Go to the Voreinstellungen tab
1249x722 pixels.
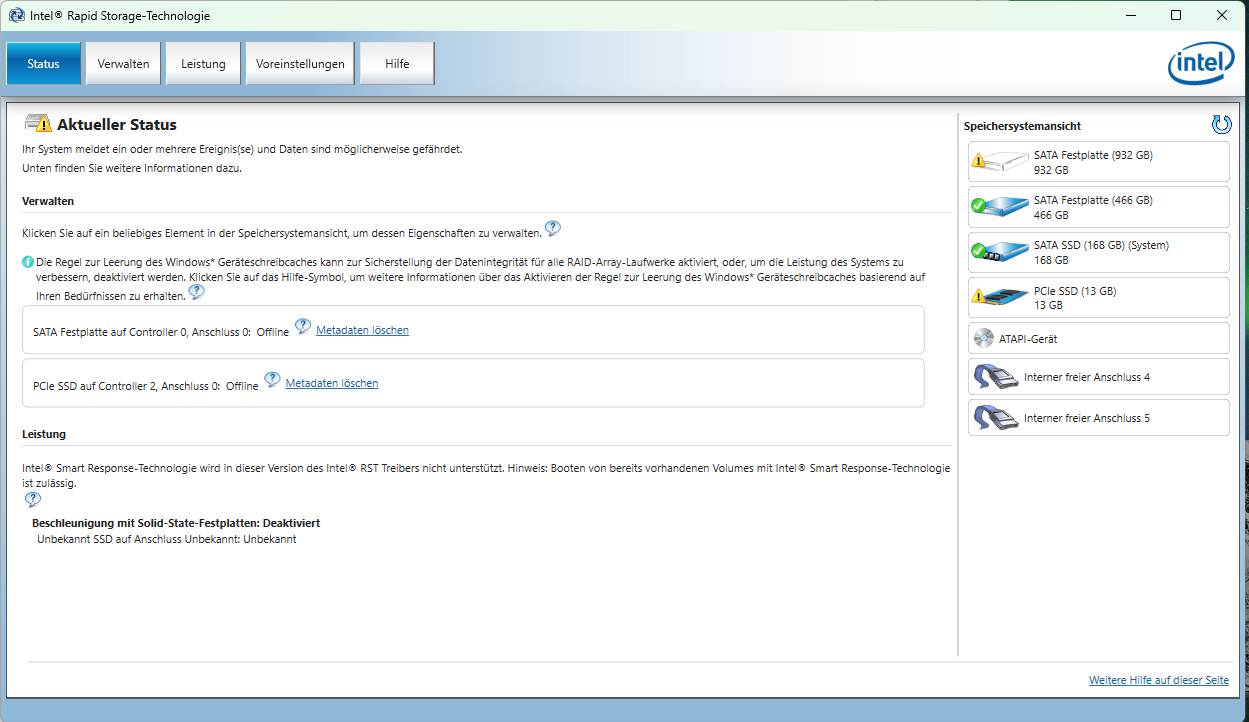click(x=300, y=64)
